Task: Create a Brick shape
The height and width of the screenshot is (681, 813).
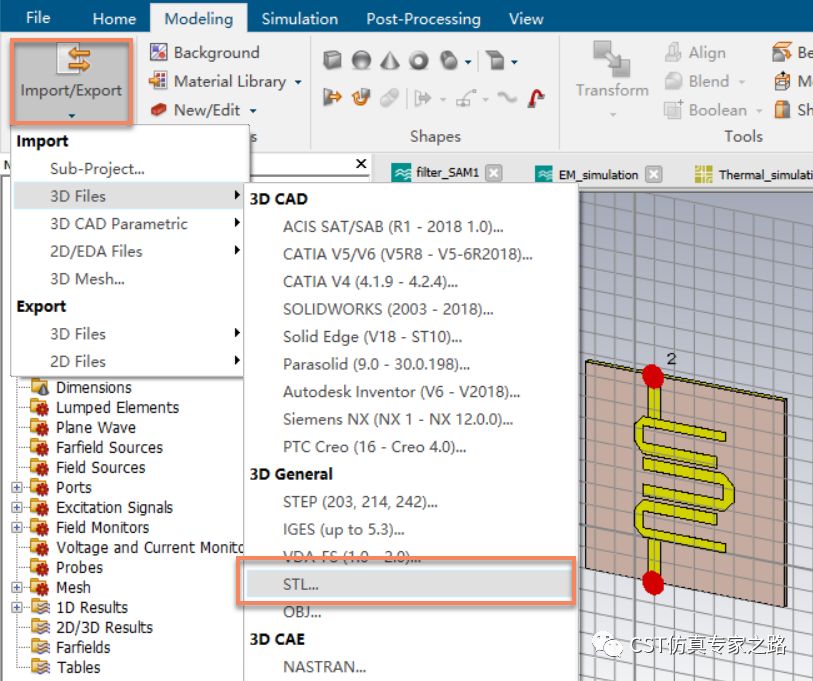Action: click(x=332, y=61)
